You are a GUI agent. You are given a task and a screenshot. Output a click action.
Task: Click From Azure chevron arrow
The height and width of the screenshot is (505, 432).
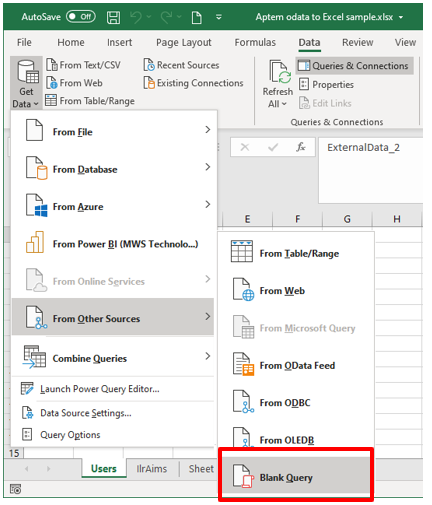pos(208,204)
